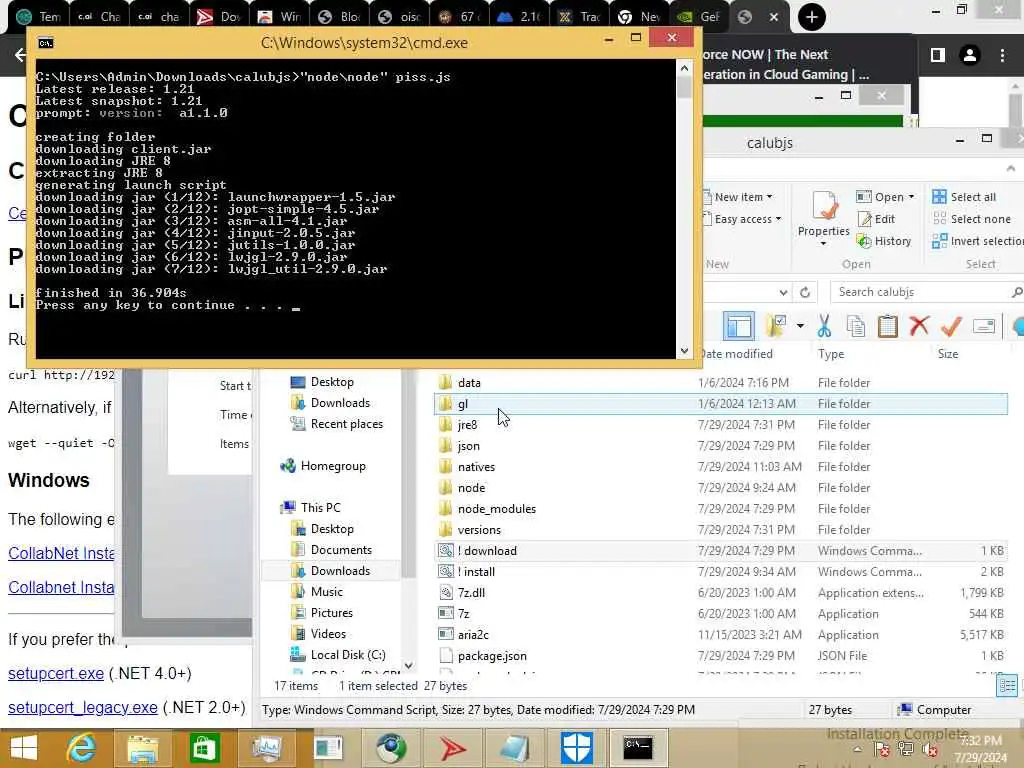Toggle the browser side panel icon
This screenshot has height=768, width=1024.
(x=938, y=55)
